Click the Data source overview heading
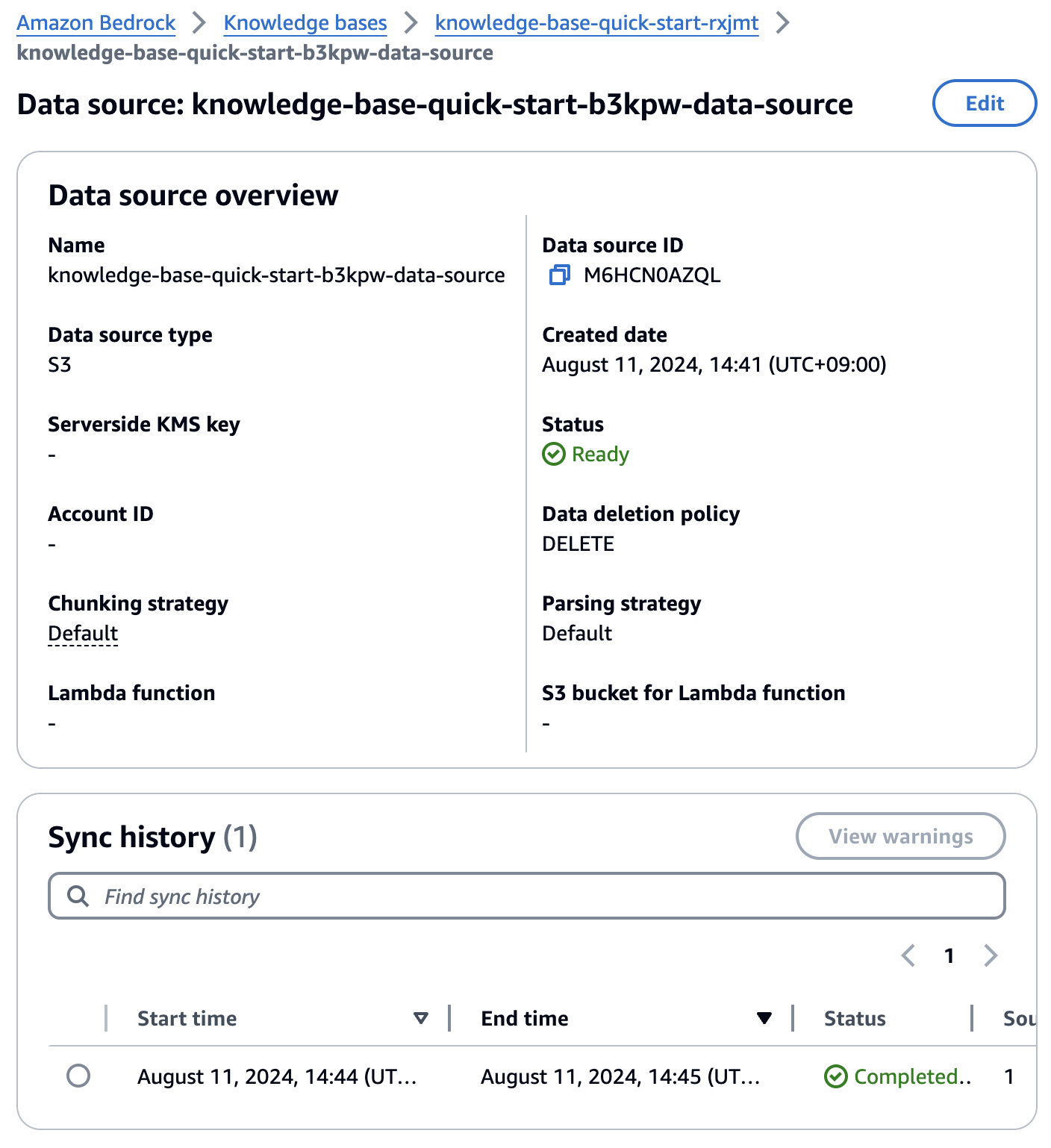The image size is (1051, 1148). [193, 196]
